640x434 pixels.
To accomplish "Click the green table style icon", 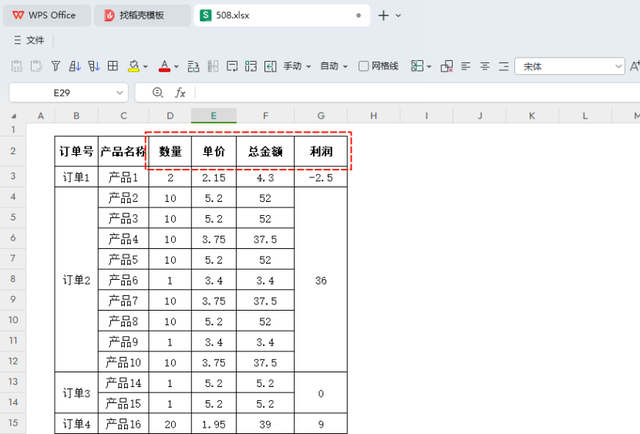I will coord(417,66).
